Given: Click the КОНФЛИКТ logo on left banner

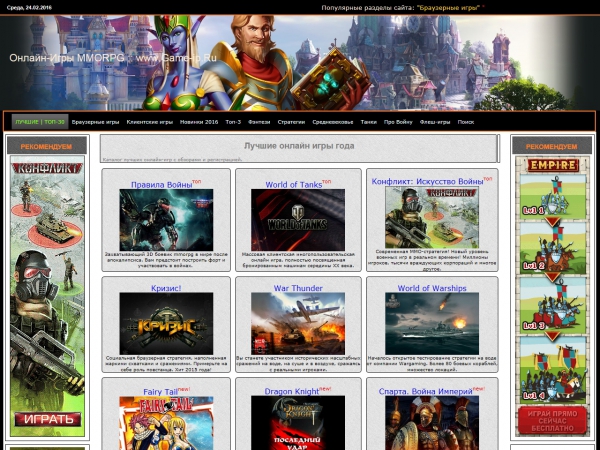Looking at the screenshot, I should click(x=47, y=168).
